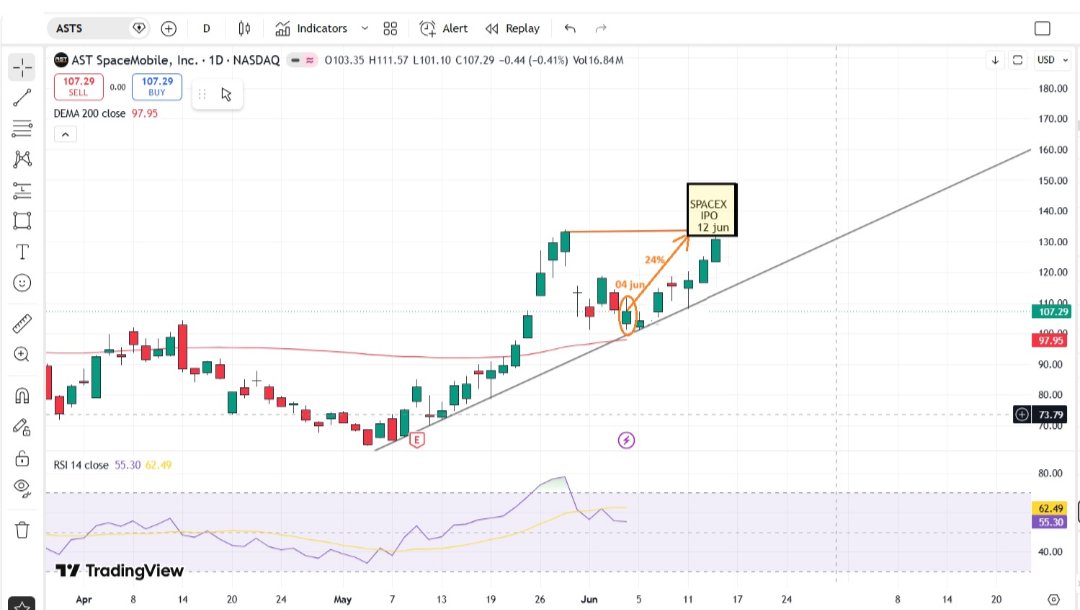The width and height of the screenshot is (1080, 610).
Task: Open the emoji and icons tool
Action: (22, 283)
